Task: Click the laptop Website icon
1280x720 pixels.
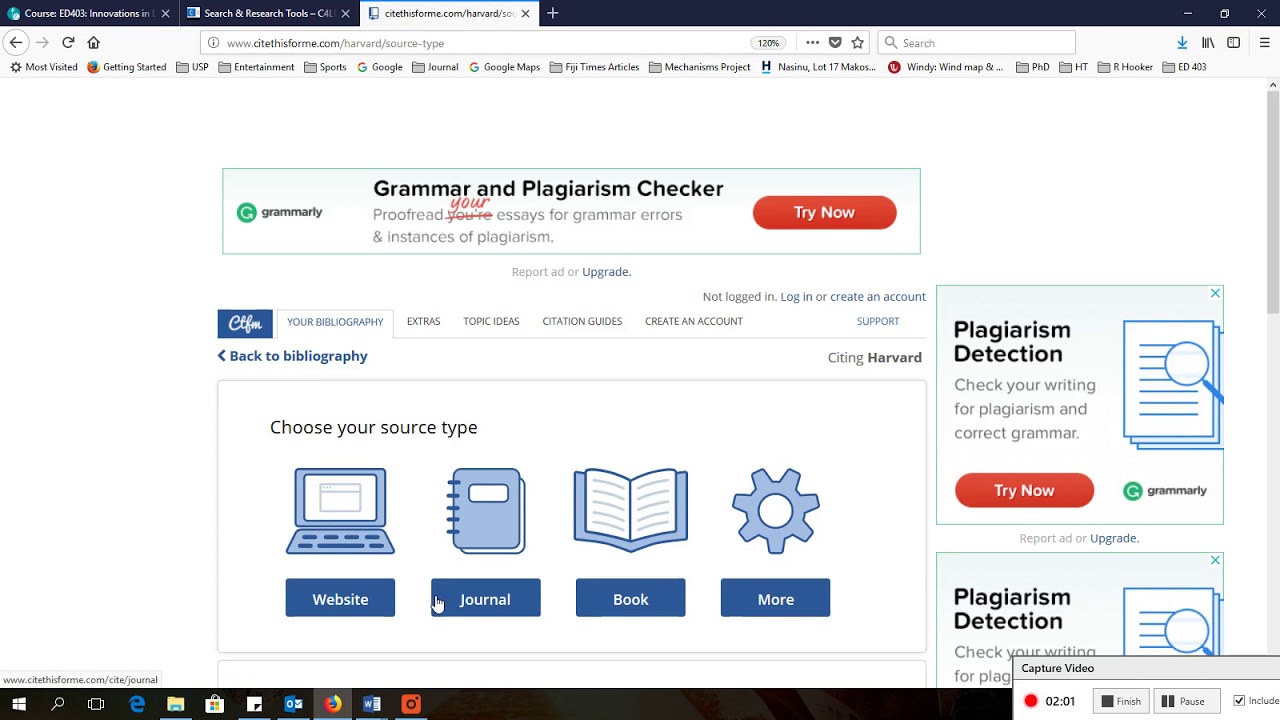Action: click(340, 511)
